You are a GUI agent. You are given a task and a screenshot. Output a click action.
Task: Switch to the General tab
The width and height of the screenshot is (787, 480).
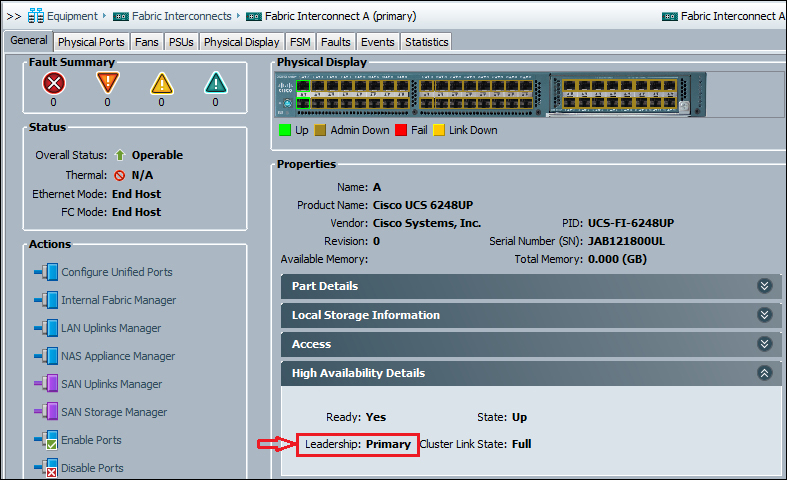[x=29, y=41]
